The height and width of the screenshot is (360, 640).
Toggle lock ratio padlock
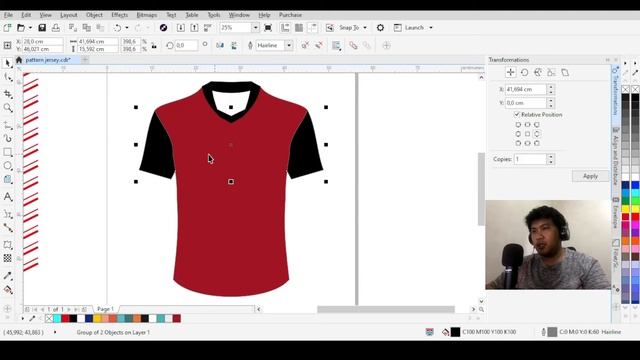(x=154, y=46)
